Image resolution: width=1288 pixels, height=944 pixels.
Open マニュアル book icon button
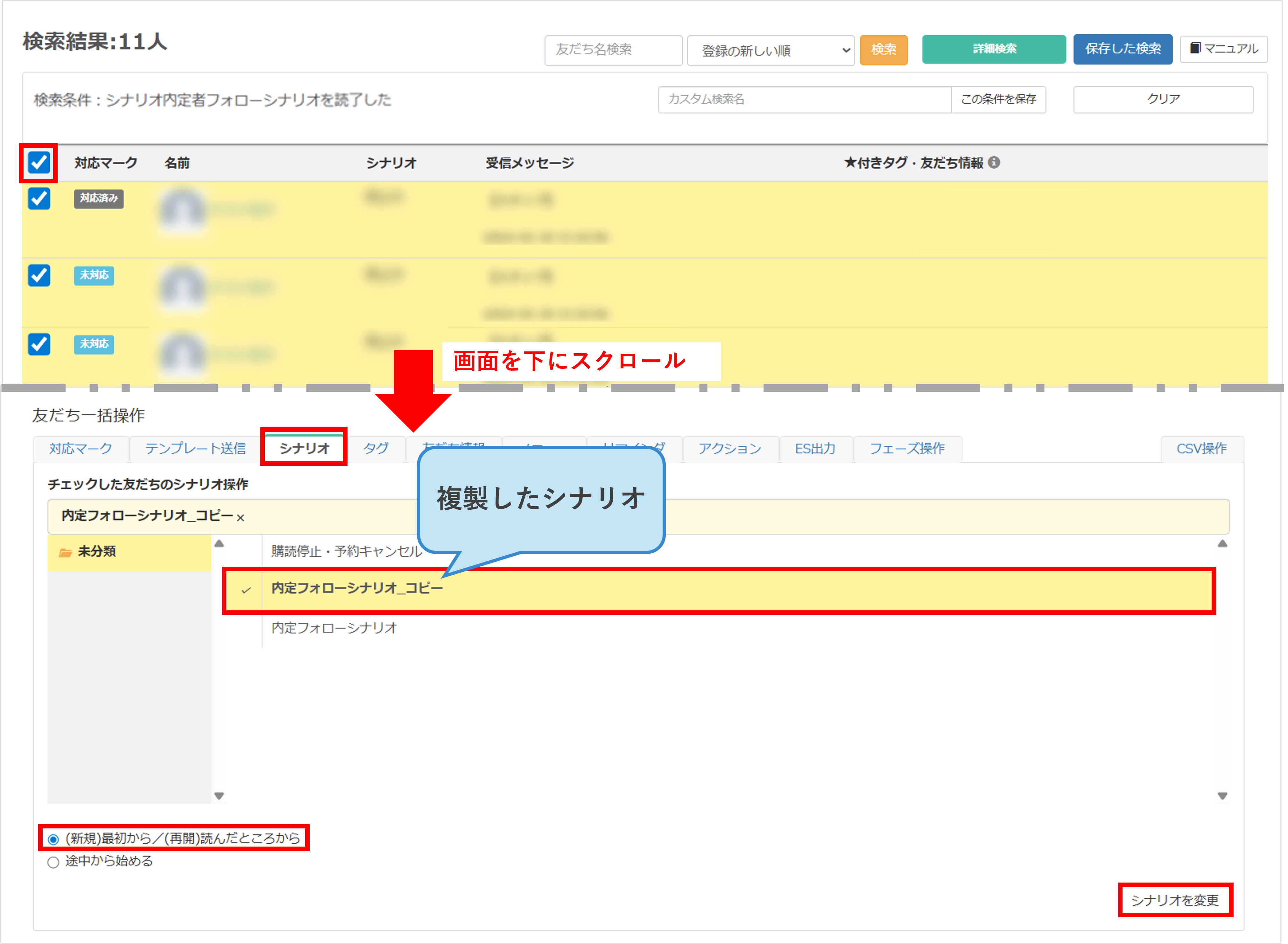point(1223,49)
